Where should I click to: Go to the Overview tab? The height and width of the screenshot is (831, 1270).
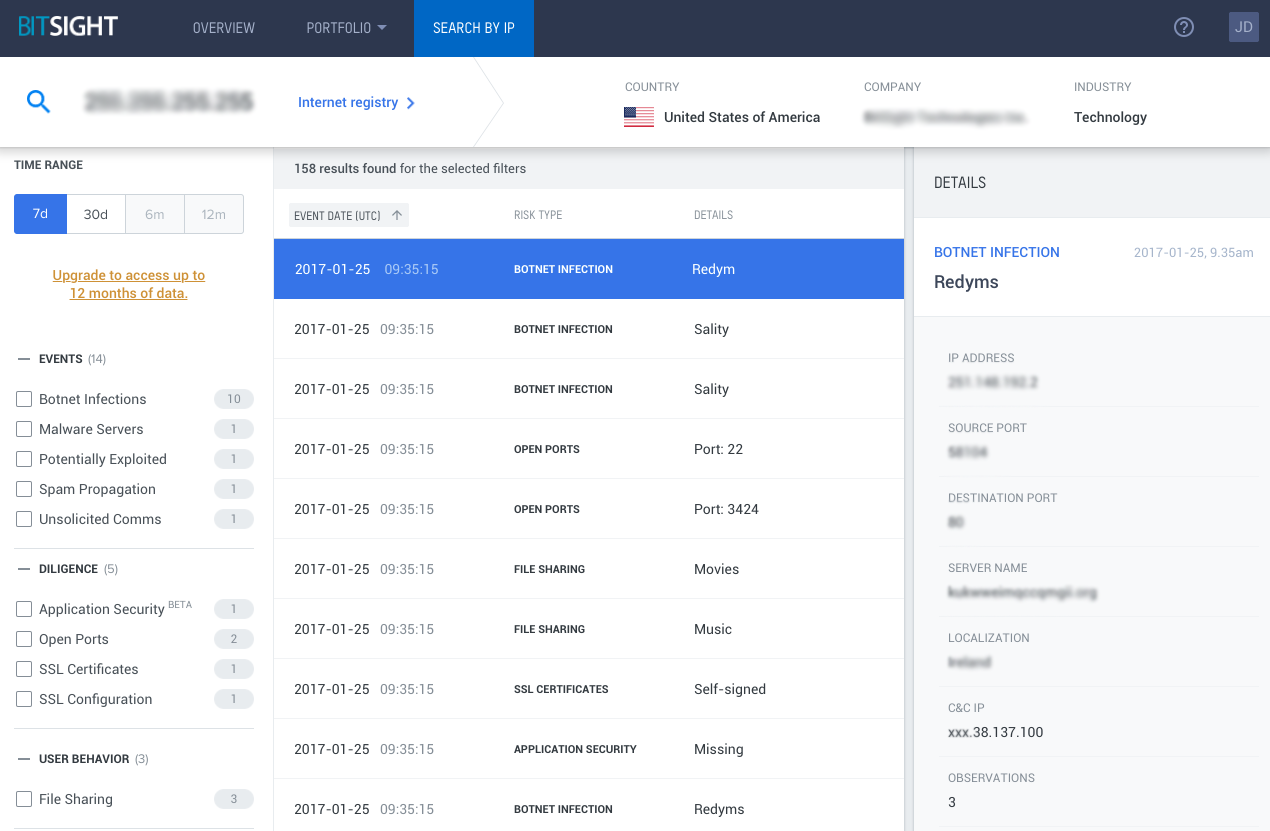coord(224,28)
